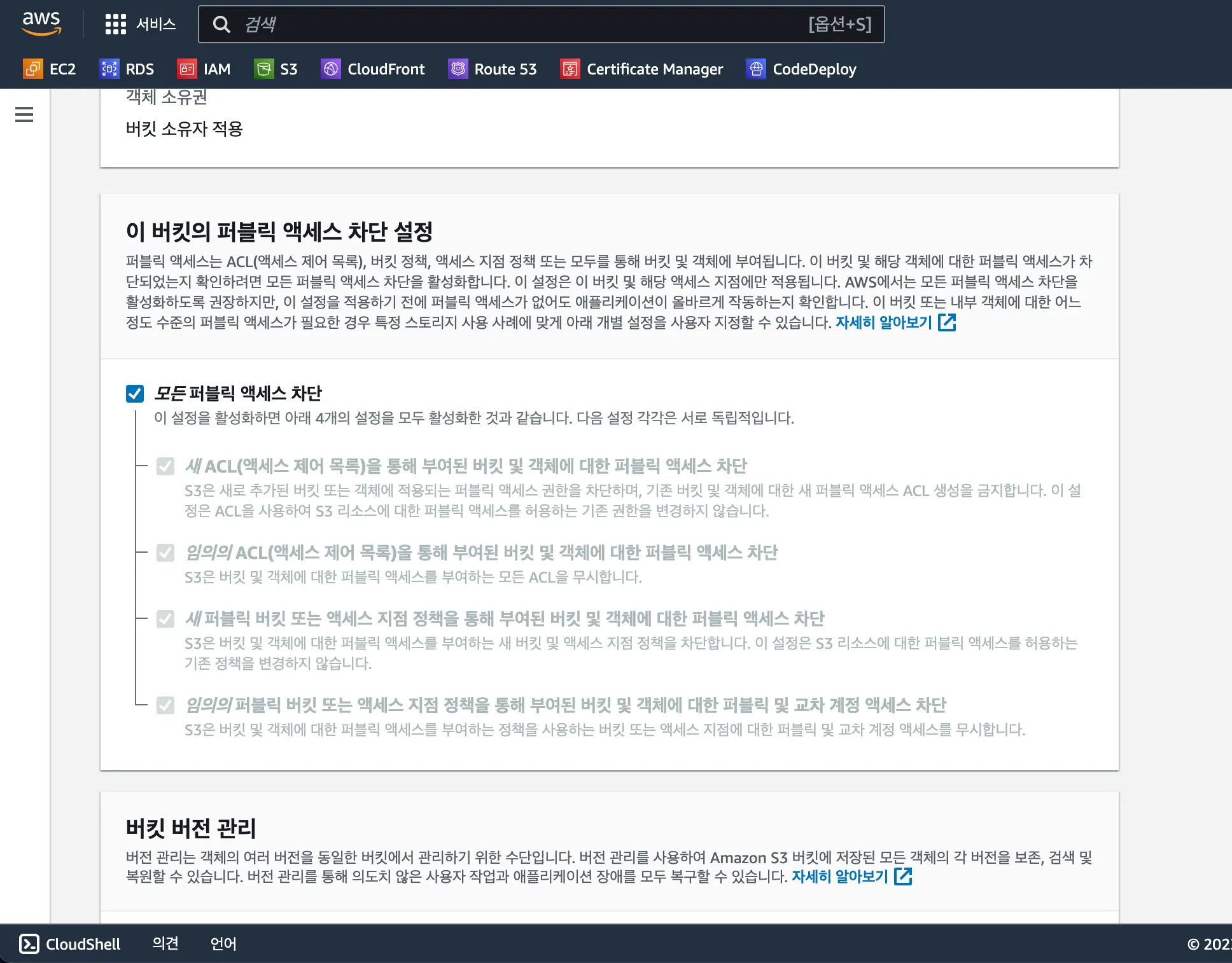Open the Route 53 shortcut icon
Image resolution: width=1232 pixels, height=963 pixels.
(x=458, y=69)
